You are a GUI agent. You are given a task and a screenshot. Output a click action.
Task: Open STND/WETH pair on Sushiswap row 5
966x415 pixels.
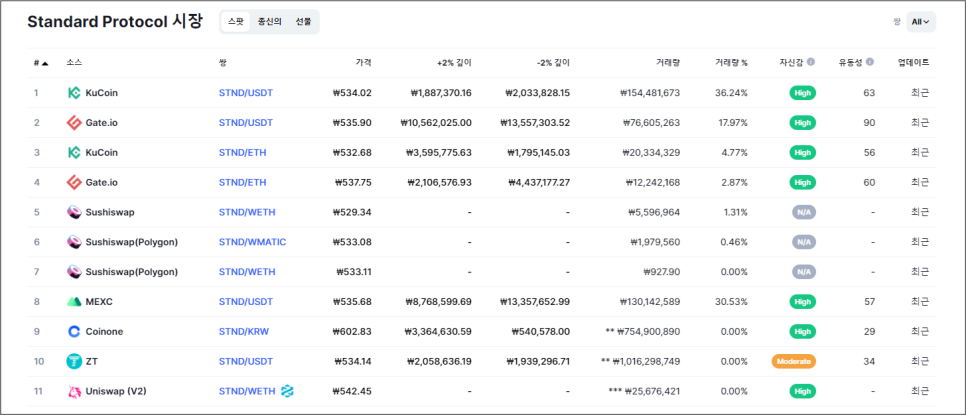coord(247,212)
